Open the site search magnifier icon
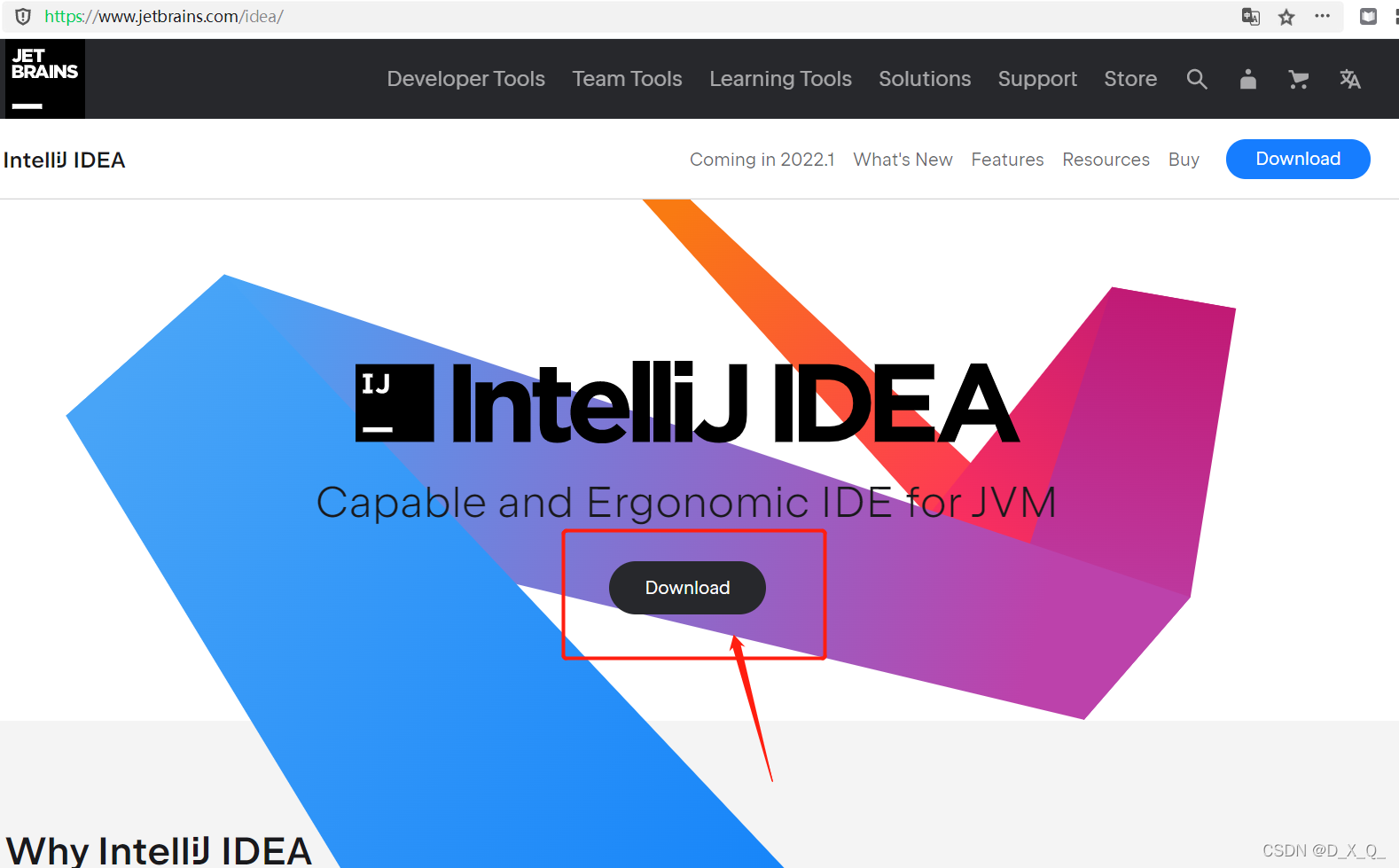Image resolution: width=1399 pixels, height=868 pixels. point(1197,79)
